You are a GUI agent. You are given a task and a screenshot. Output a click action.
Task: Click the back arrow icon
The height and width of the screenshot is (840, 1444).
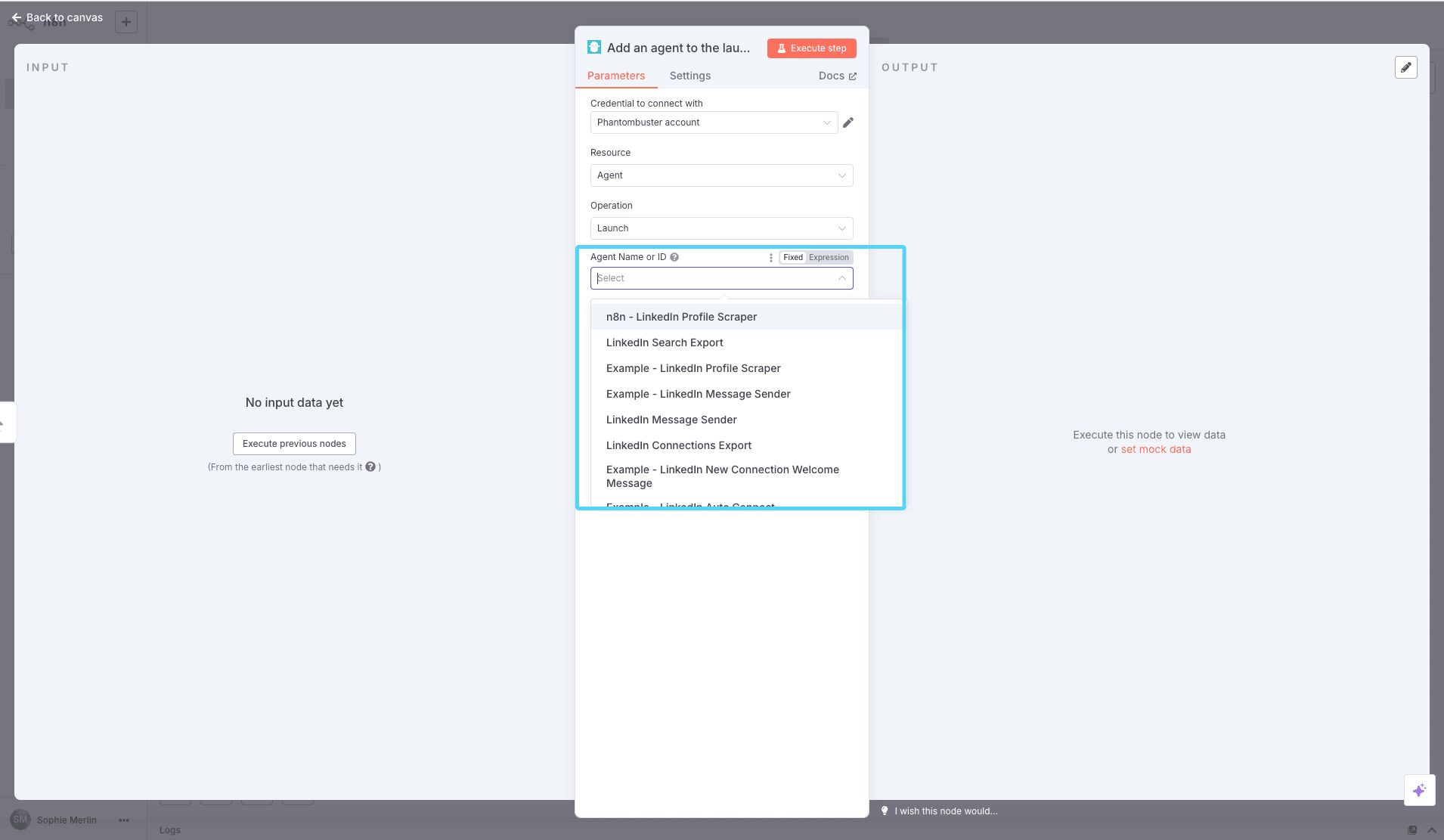point(17,17)
